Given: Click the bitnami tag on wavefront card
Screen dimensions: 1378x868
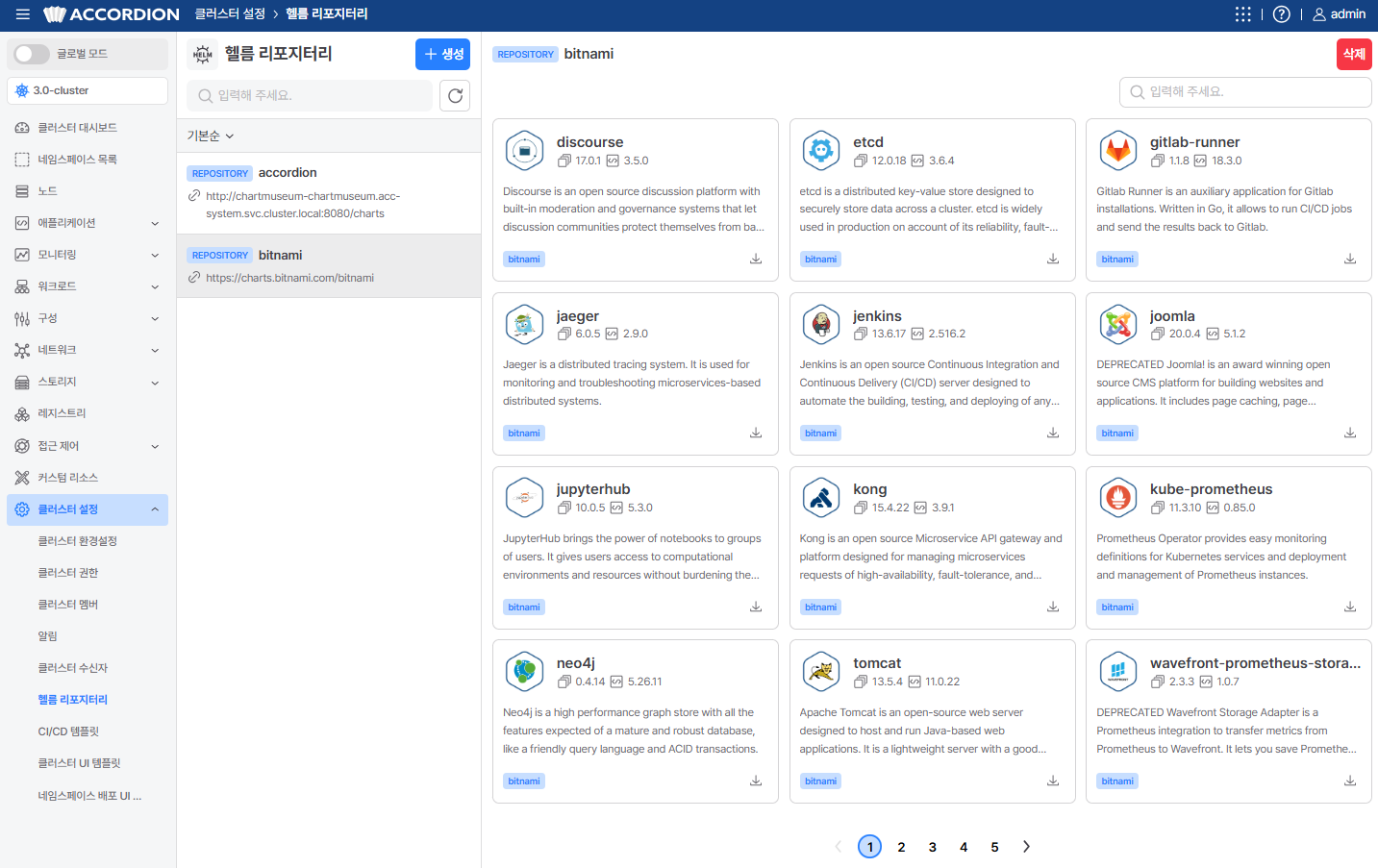Looking at the screenshot, I should click(1117, 781).
